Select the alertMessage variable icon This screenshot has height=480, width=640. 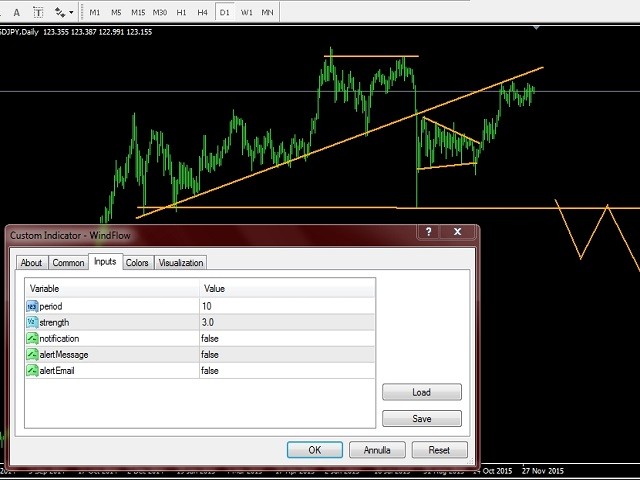tap(32, 354)
